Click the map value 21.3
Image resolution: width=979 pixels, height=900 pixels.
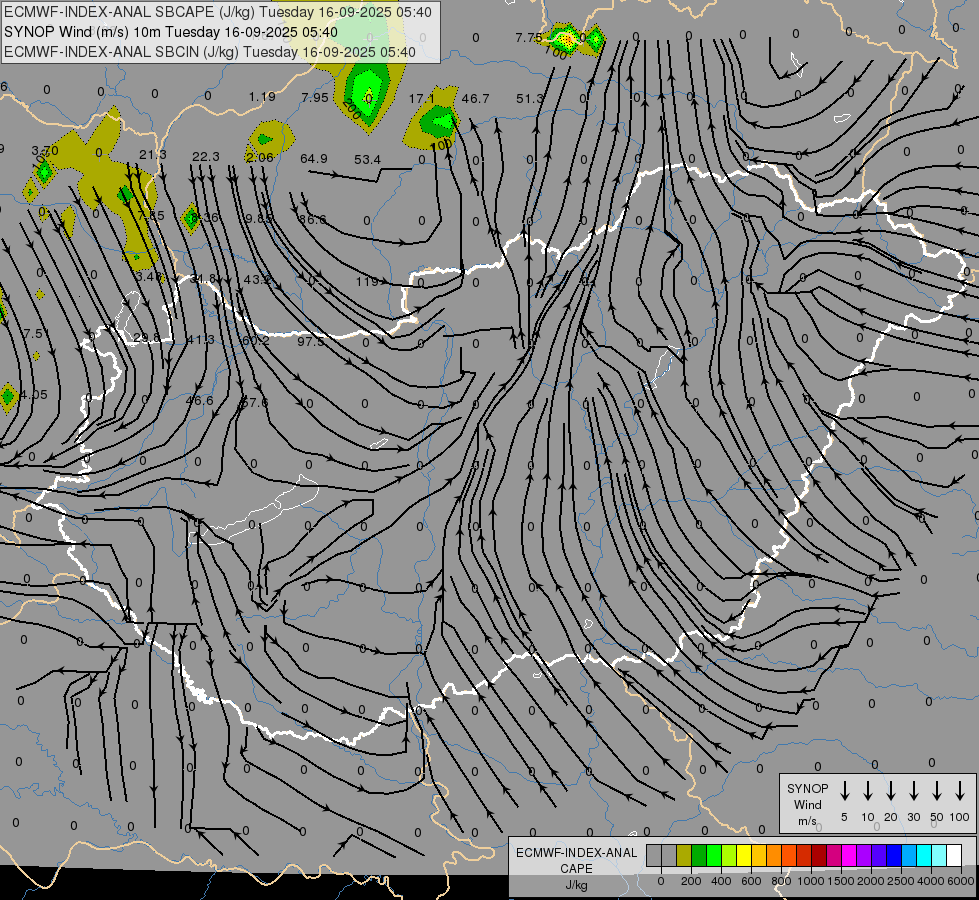(153, 155)
